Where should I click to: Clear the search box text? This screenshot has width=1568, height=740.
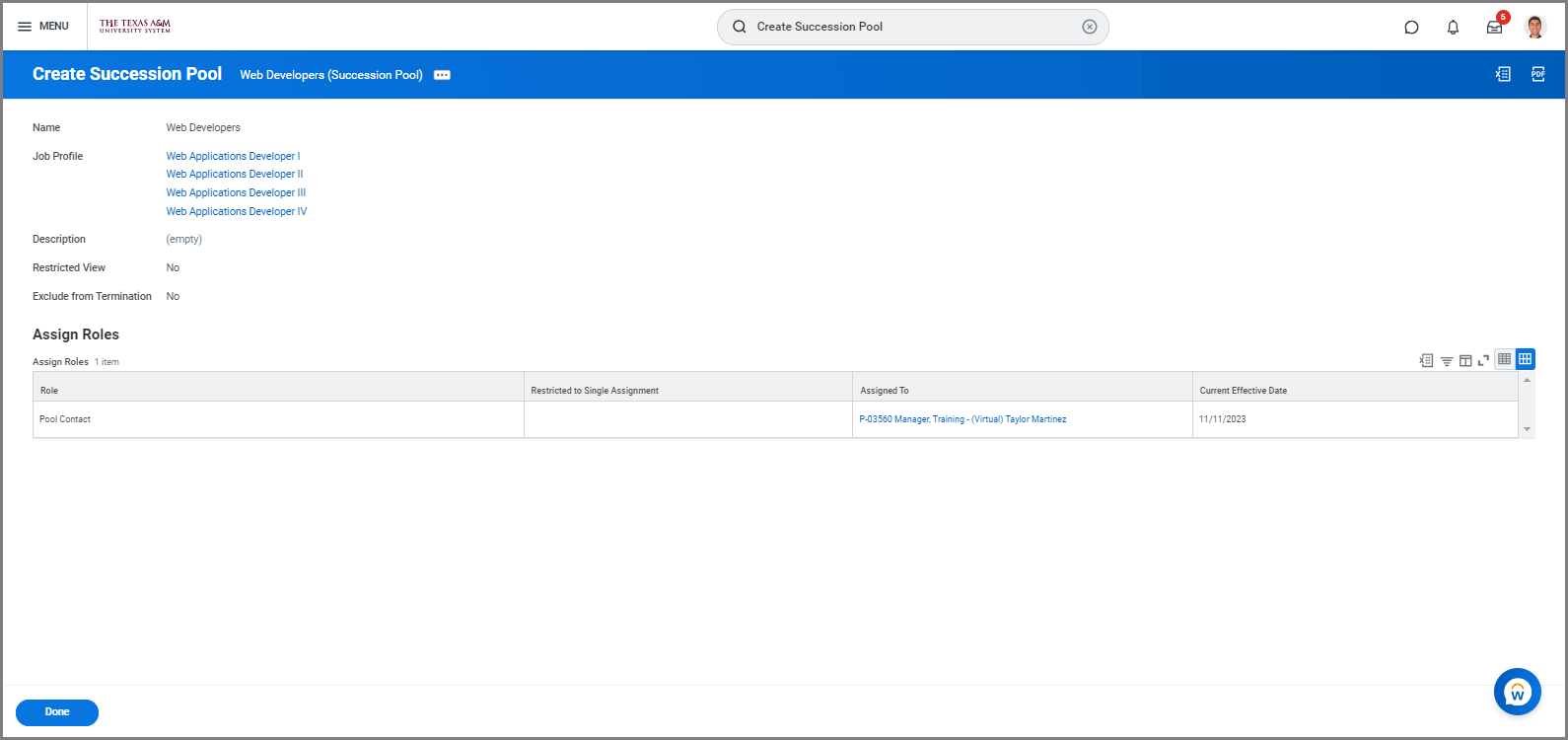(1089, 28)
